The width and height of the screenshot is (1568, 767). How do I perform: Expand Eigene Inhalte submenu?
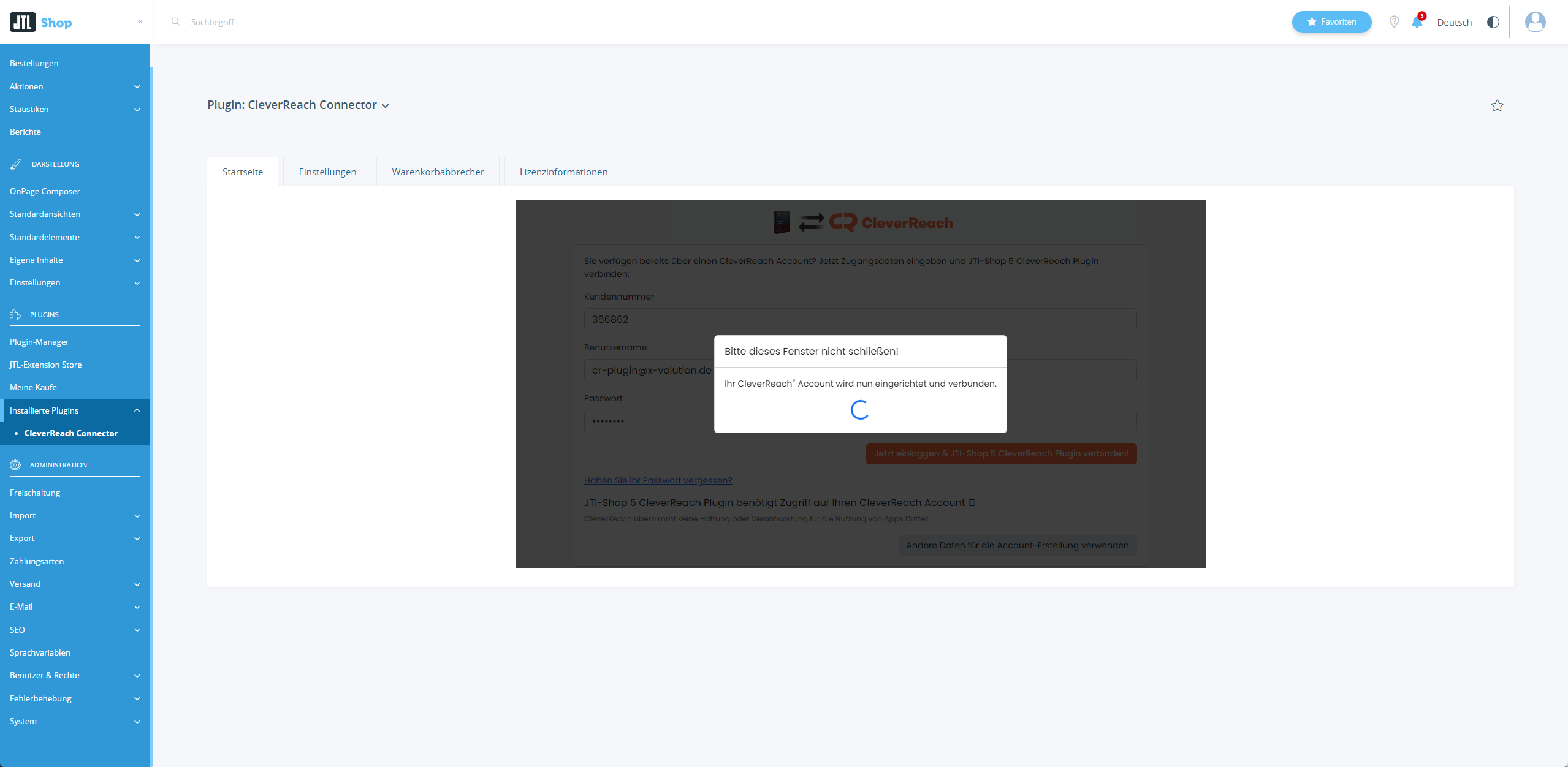(75, 260)
